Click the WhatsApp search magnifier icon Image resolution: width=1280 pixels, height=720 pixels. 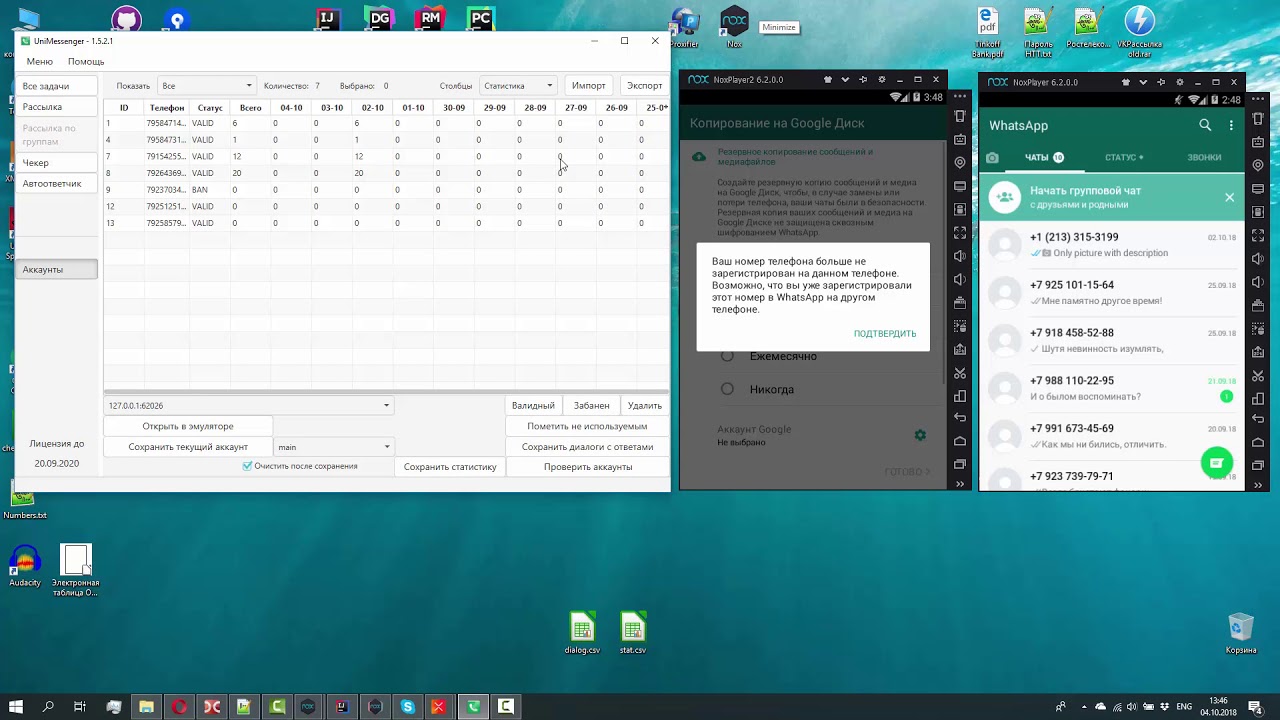[1205, 125]
